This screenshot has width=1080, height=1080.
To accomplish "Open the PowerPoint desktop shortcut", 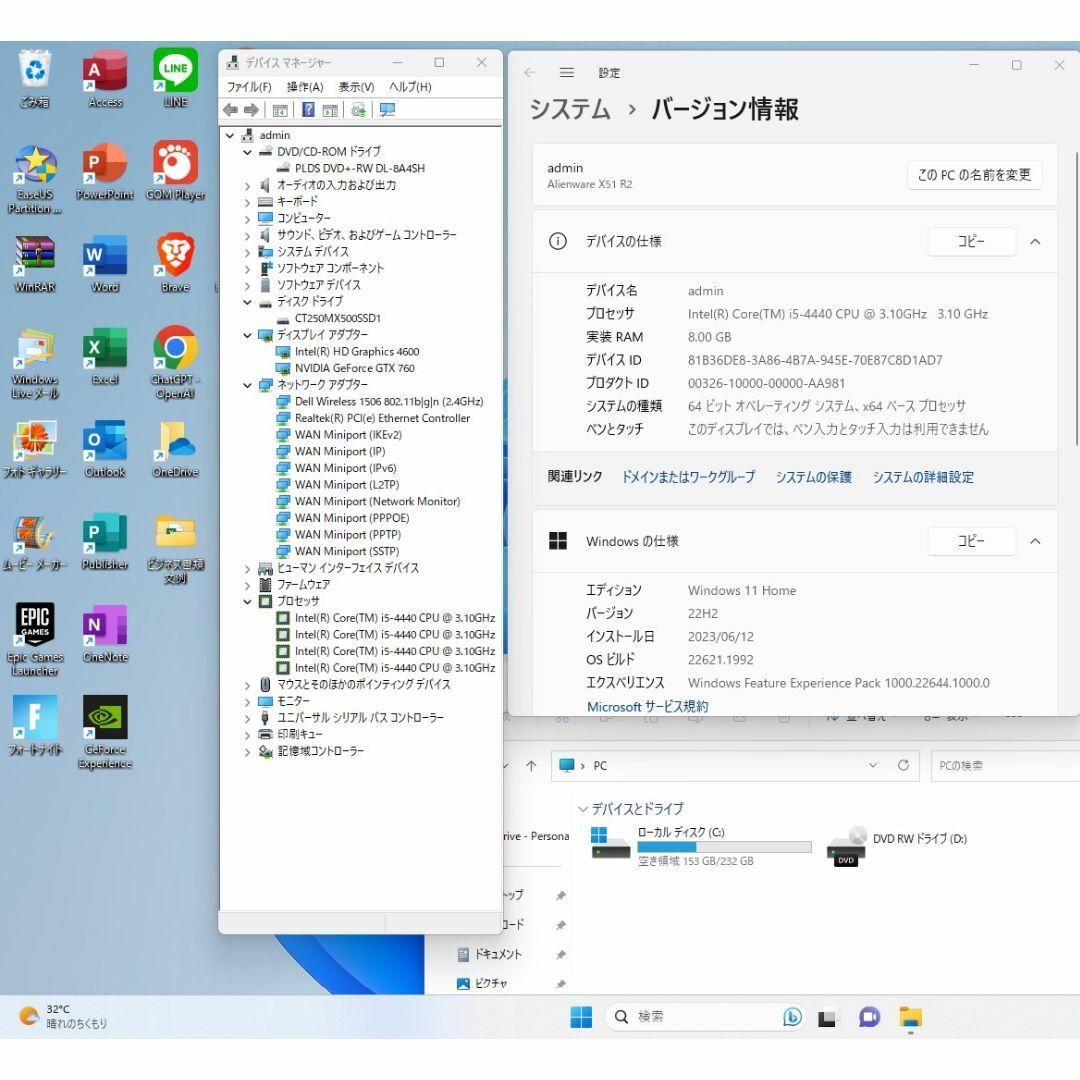I will coord(105,171).
